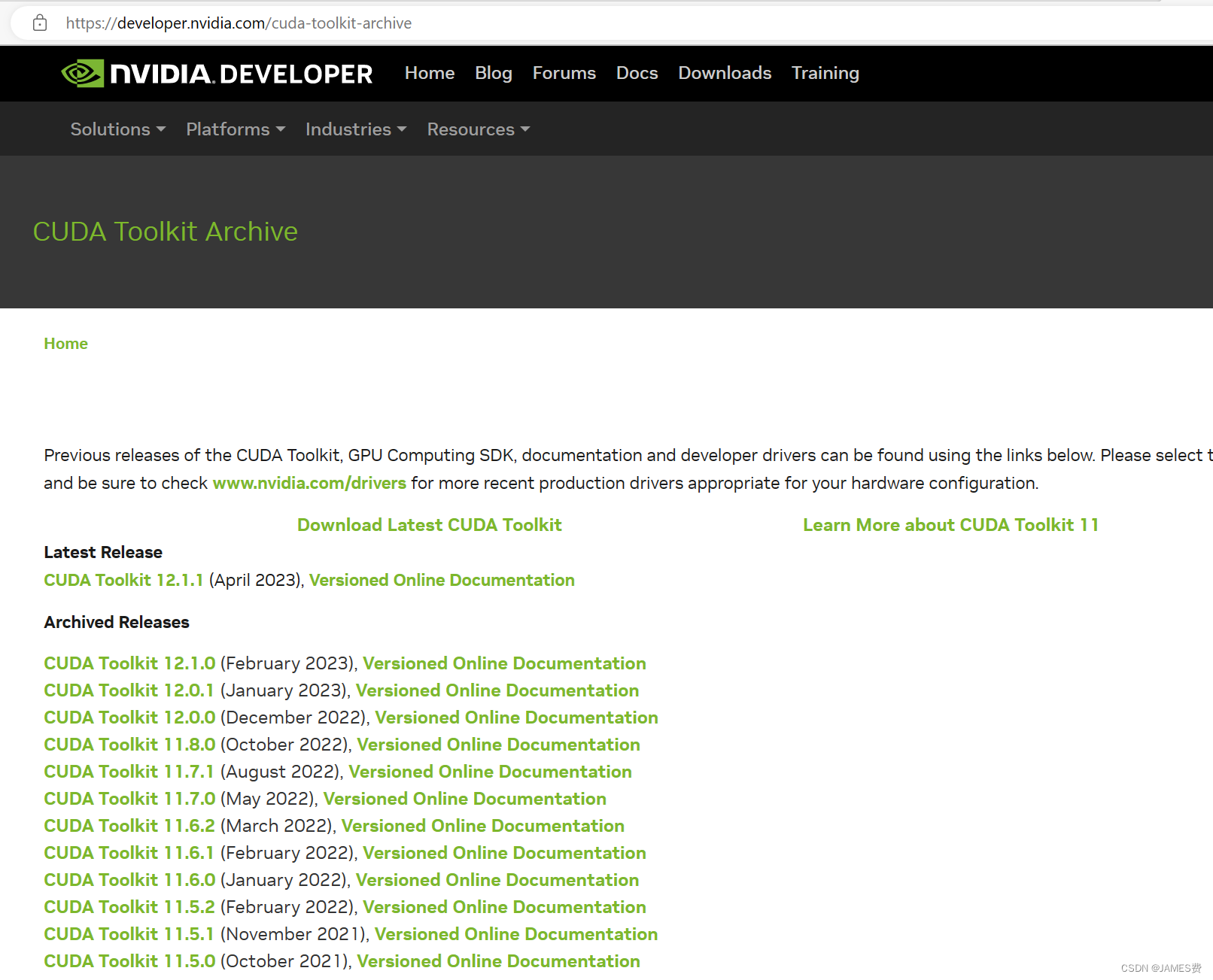The image size is (1213, 980).
Task: Open CUDA Toolkit 11.7.0 link
Action: (x=129, y=799)
